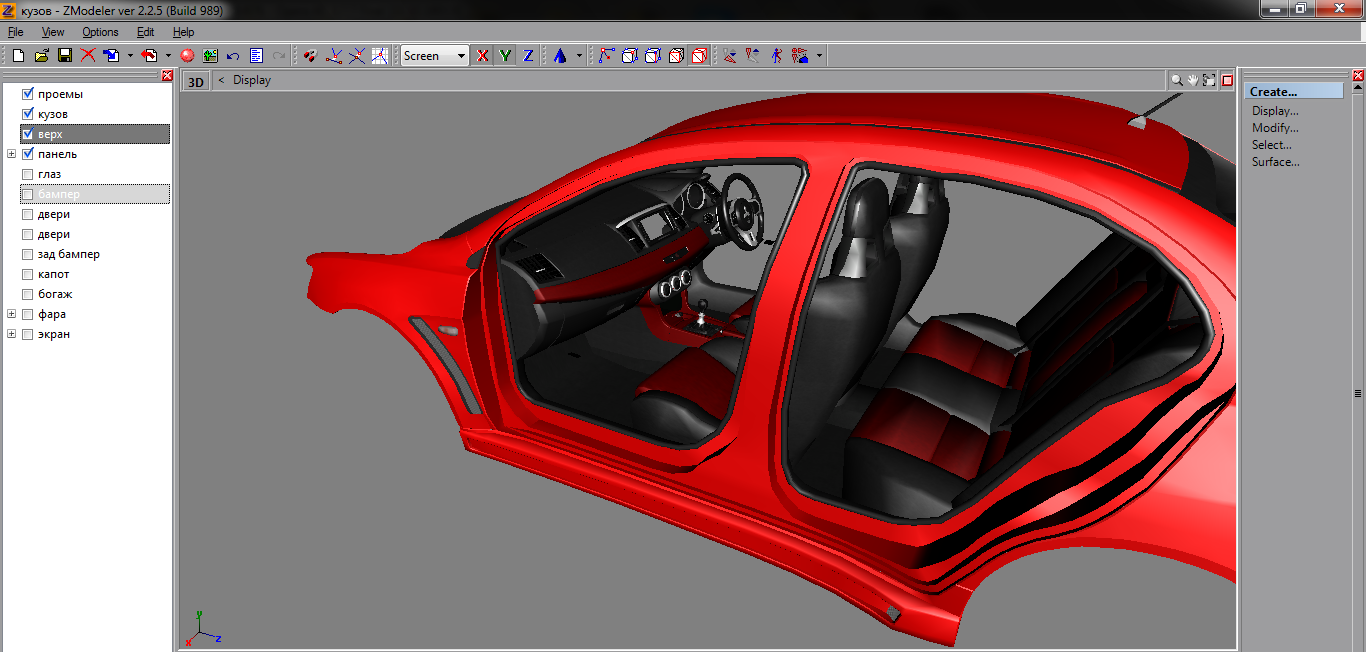Select the кузов object in the list
This screenshot has height=652, width=1366.
(53, 114)
